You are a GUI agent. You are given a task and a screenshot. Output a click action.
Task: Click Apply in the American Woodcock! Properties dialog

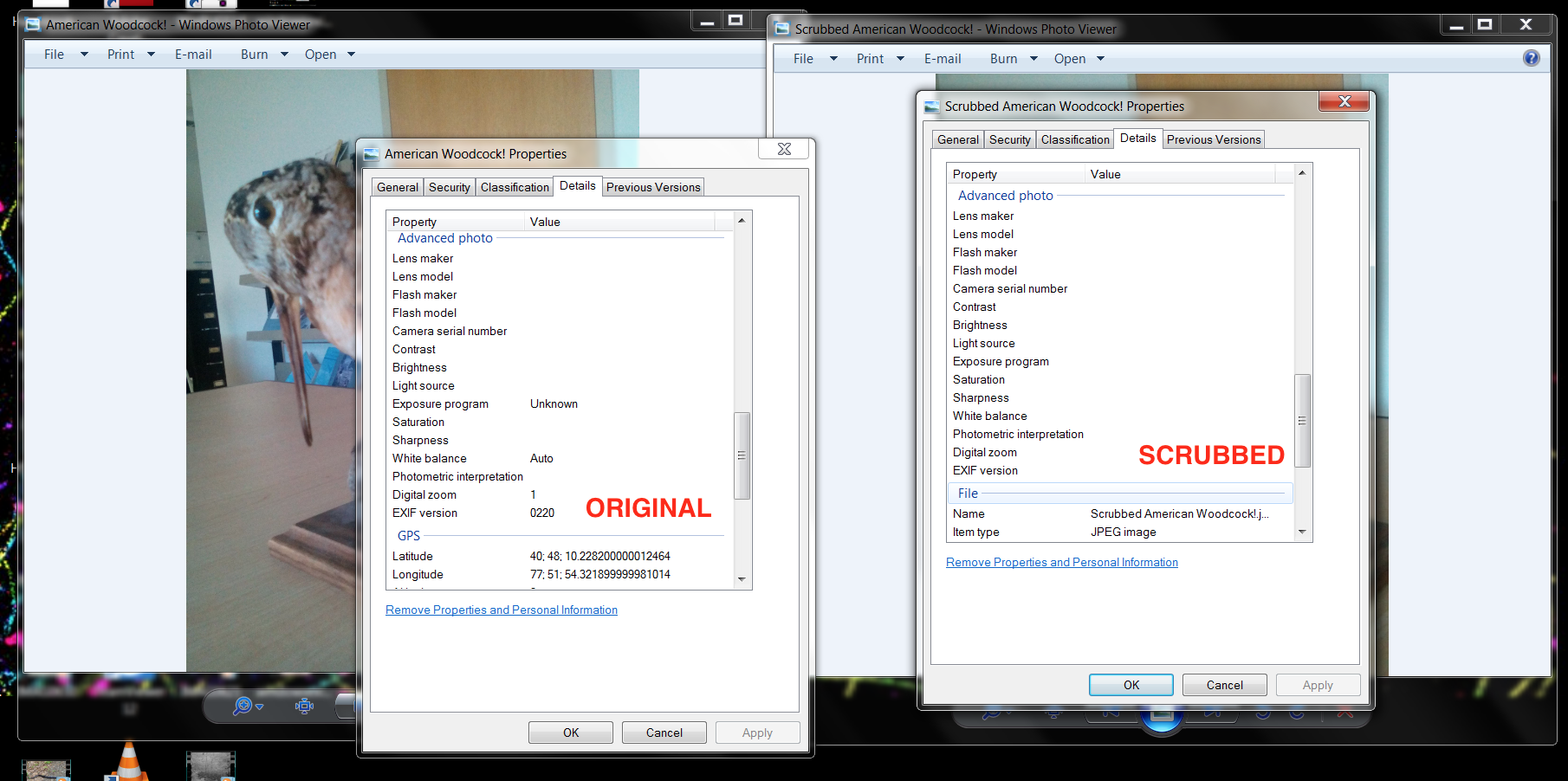coord(757,733)
